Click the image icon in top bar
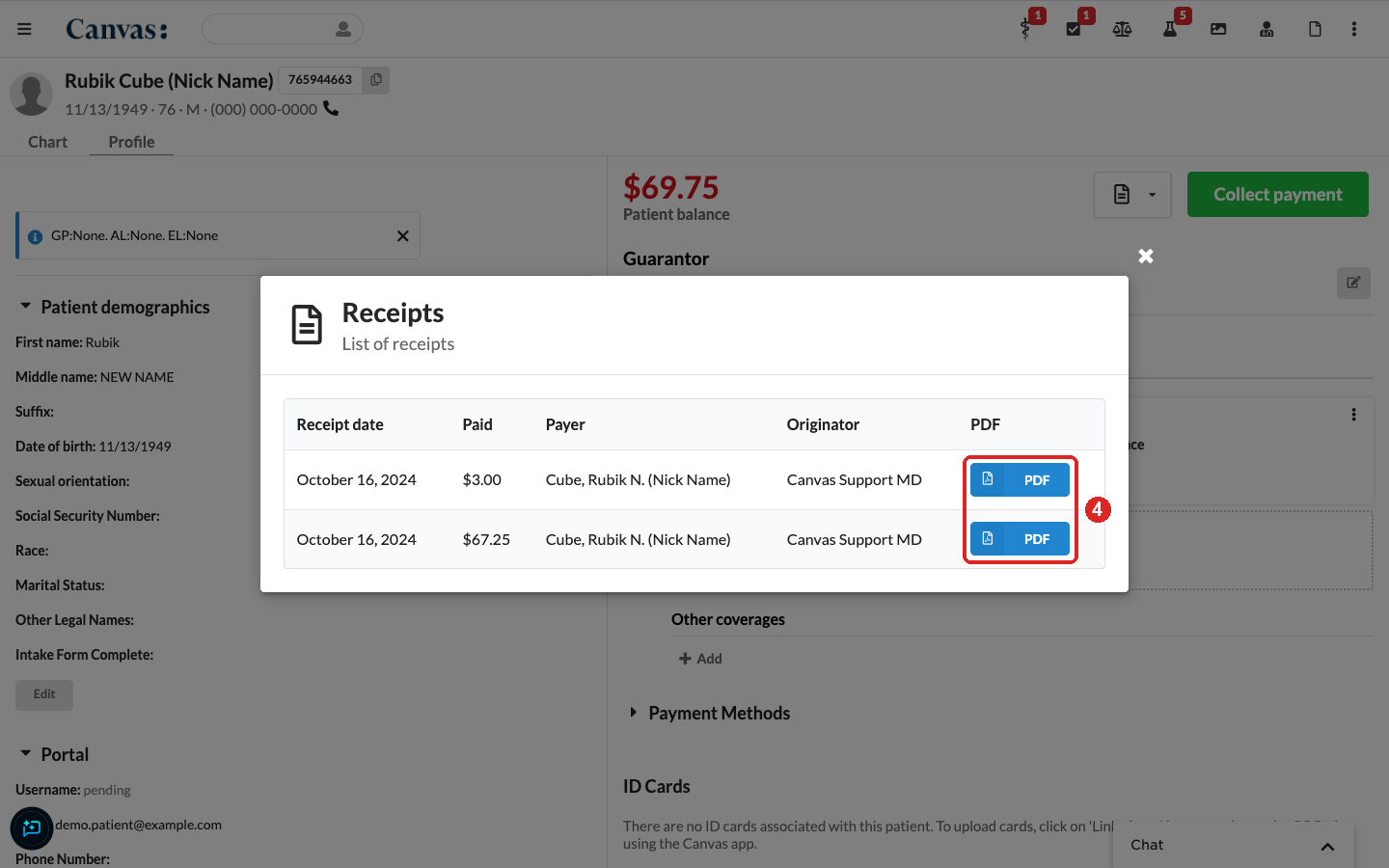1389x868 pixels. click(x=1218, y=29)
